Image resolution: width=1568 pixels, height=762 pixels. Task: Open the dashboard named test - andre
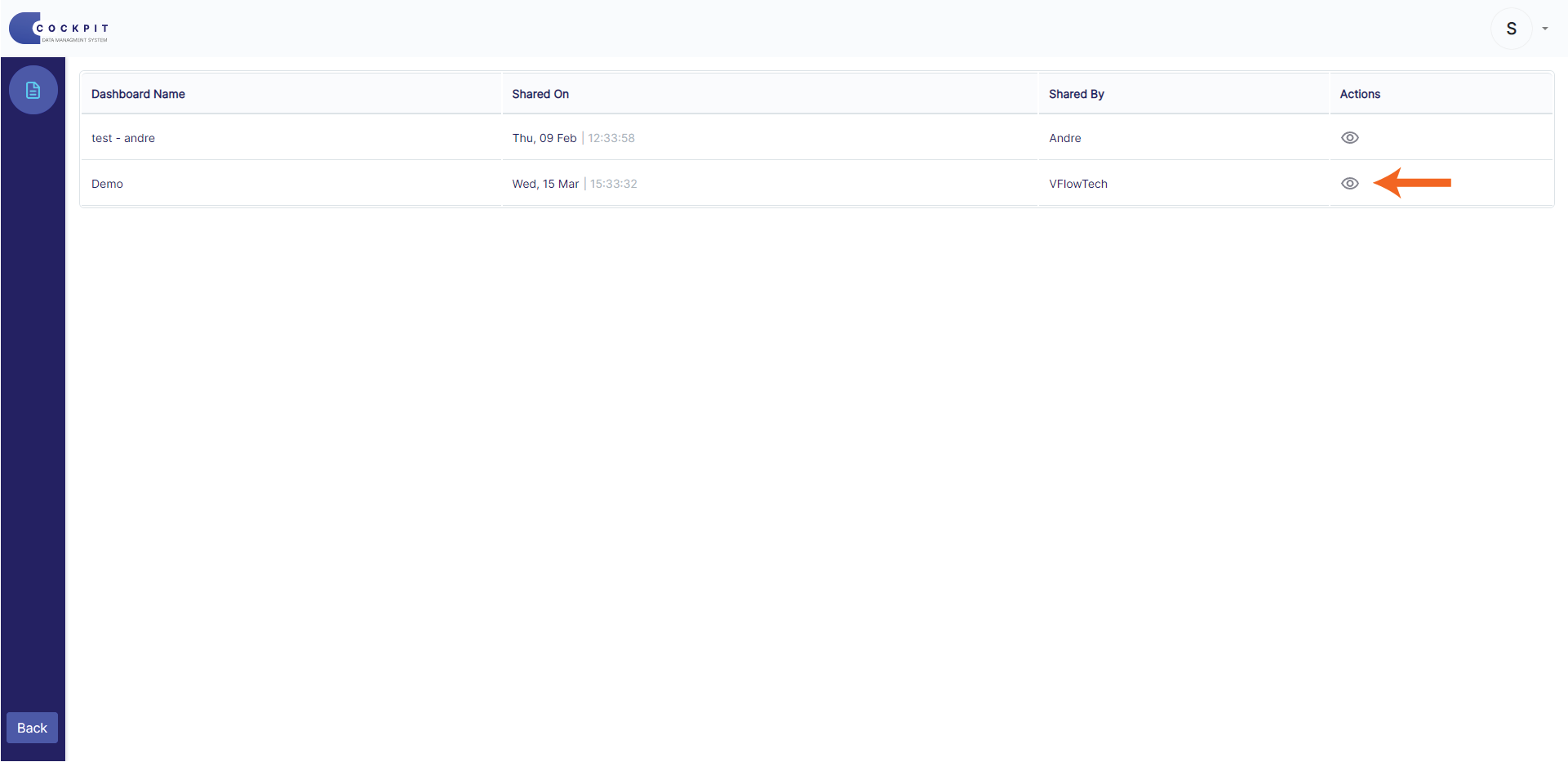(122, 137)
